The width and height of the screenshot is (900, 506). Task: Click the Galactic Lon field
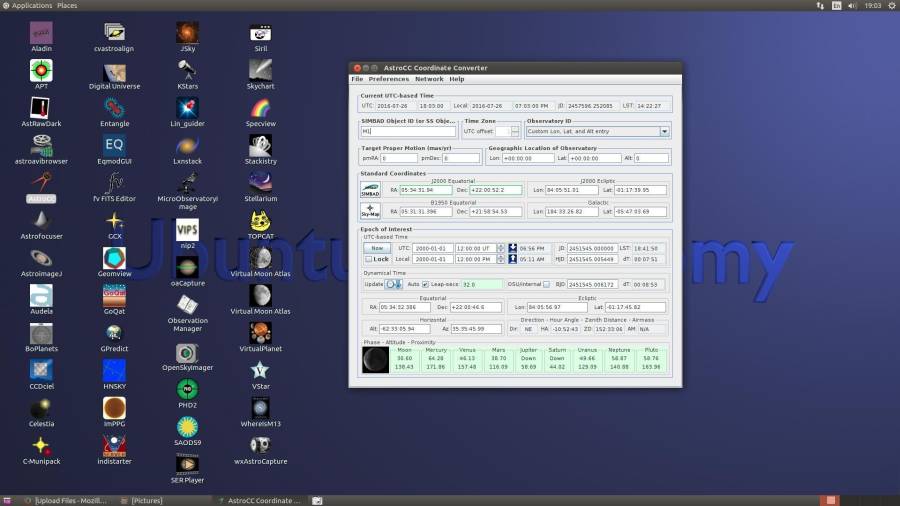pyautogui.click(x=571, y=212)
